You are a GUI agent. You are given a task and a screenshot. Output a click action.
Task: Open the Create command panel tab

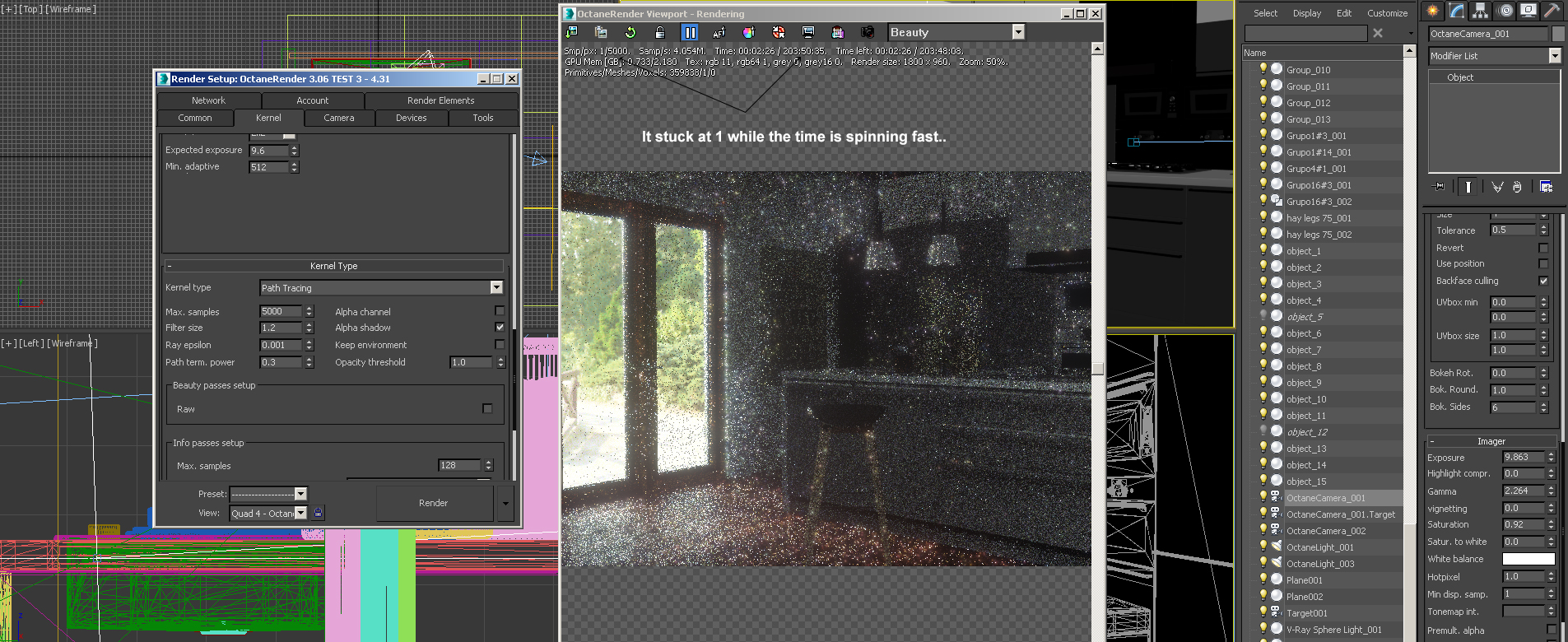tap(1433, 11)
